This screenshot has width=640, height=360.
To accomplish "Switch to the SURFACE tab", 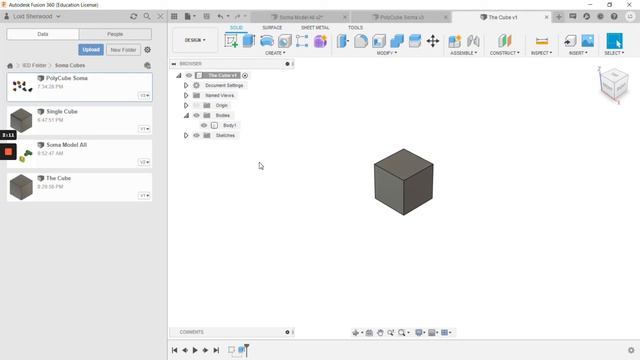I will 272,28.
